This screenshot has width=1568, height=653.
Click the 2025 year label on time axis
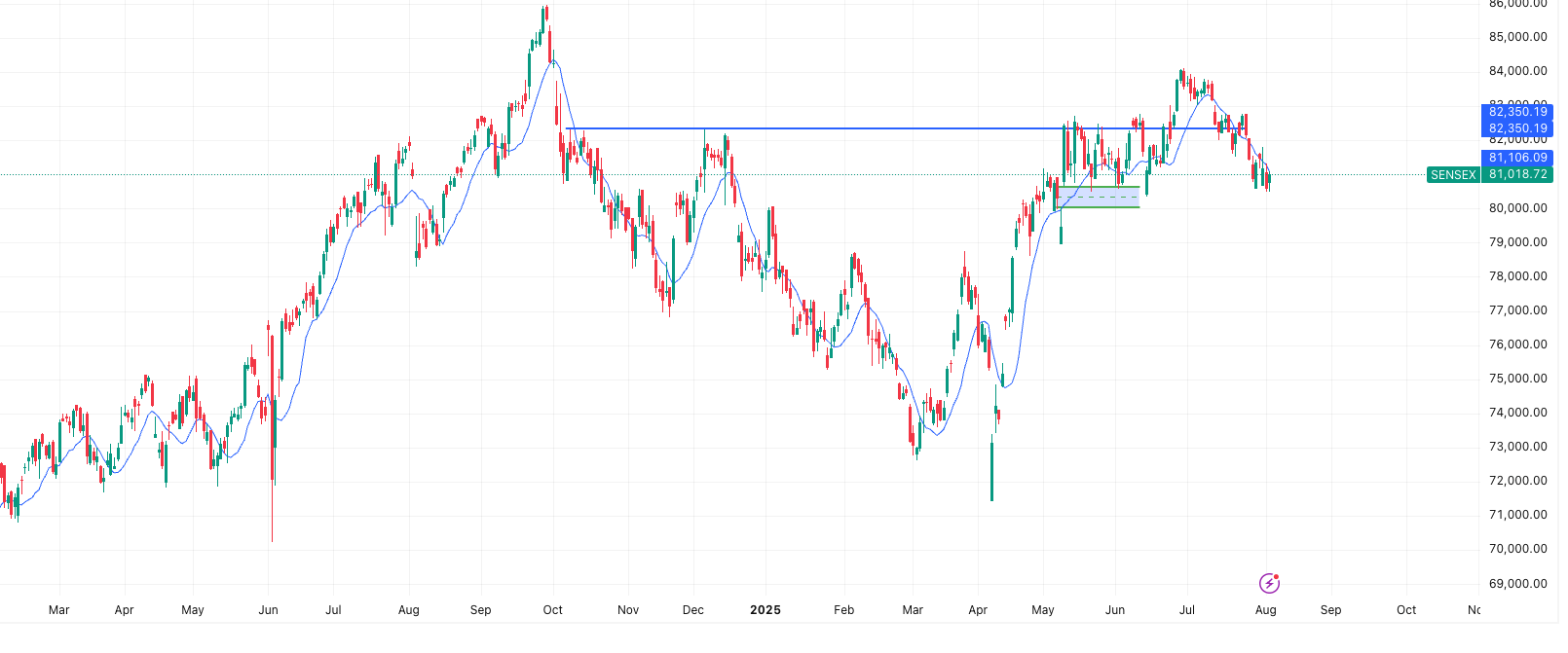click(765, 610)
